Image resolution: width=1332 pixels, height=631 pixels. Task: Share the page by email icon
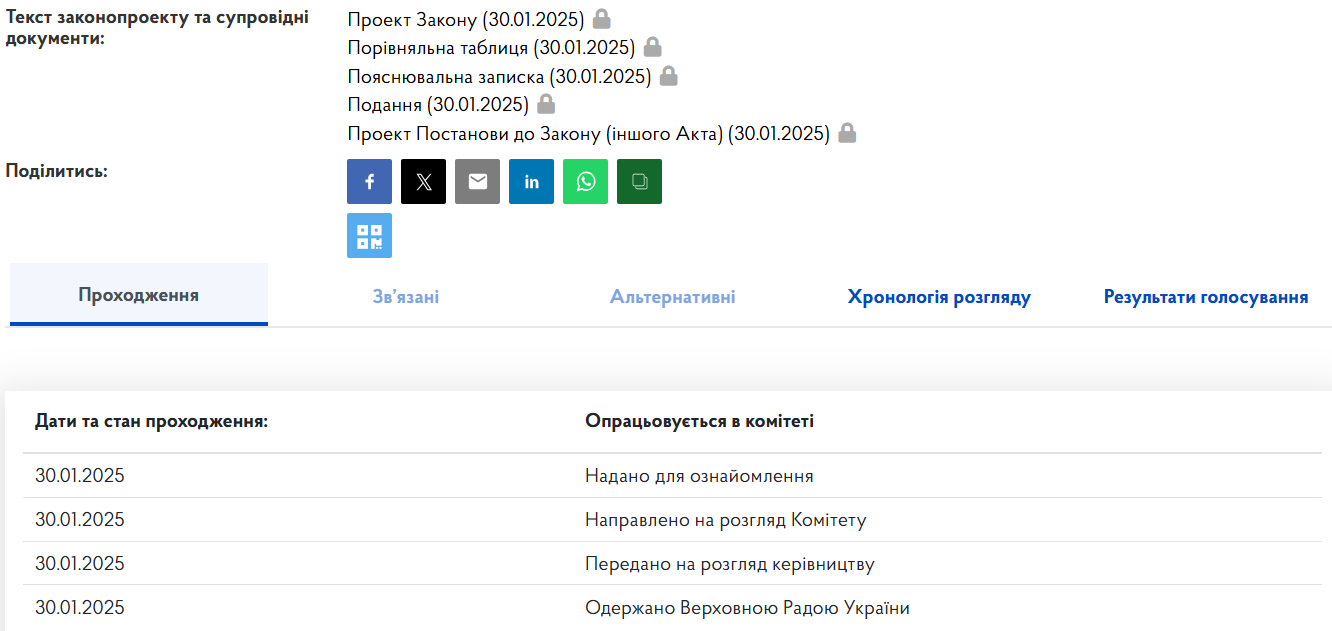coord(477,182)
